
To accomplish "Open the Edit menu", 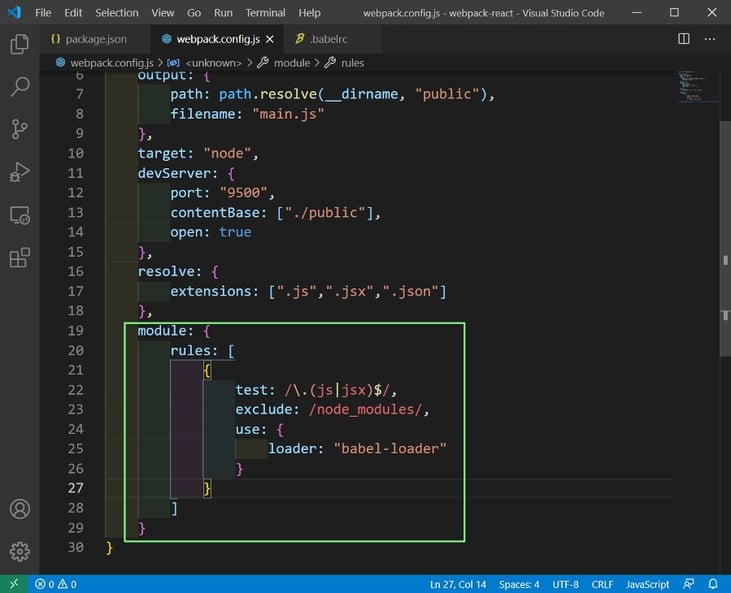I will 73,13.
